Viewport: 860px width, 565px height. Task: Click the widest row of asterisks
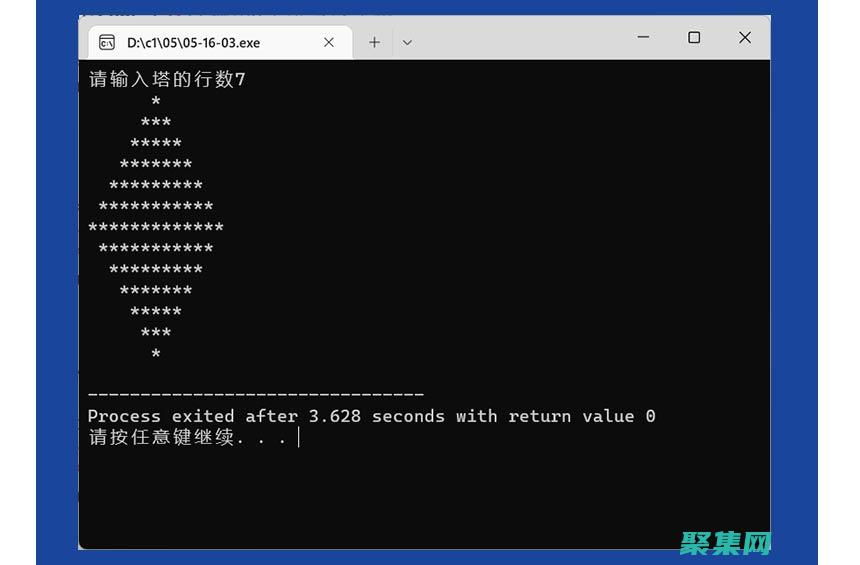click(155, 228)
